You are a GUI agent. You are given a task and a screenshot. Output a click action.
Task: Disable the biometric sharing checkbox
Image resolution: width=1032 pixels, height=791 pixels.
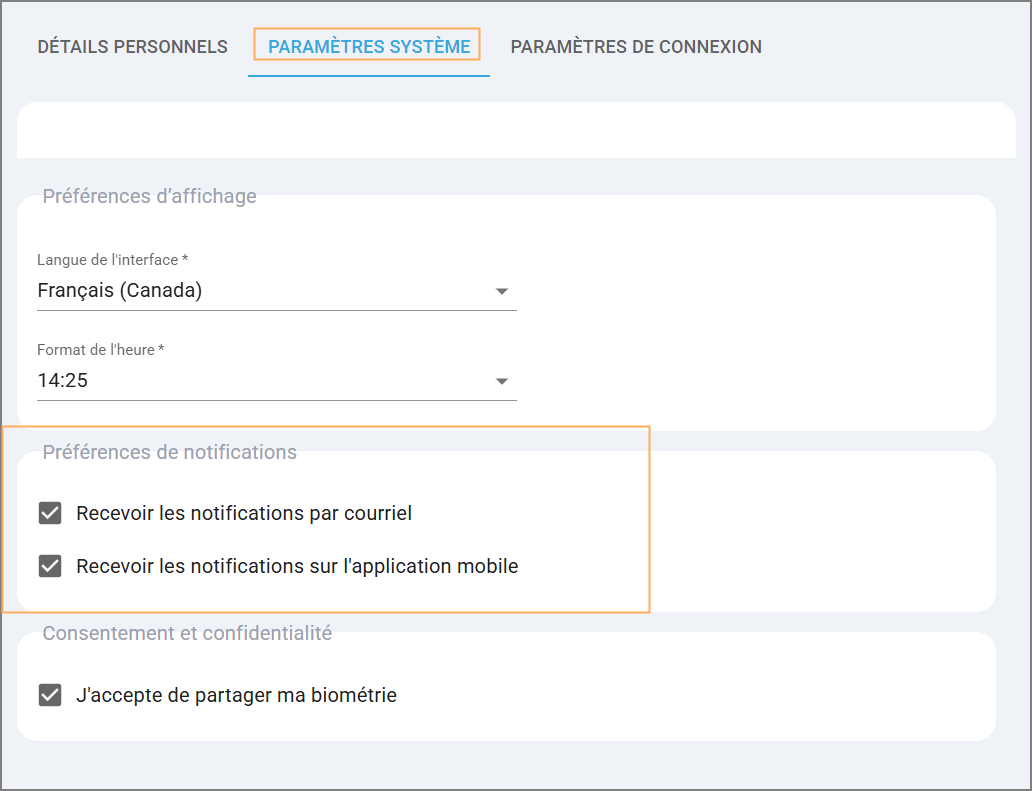(x=50, y=695)
